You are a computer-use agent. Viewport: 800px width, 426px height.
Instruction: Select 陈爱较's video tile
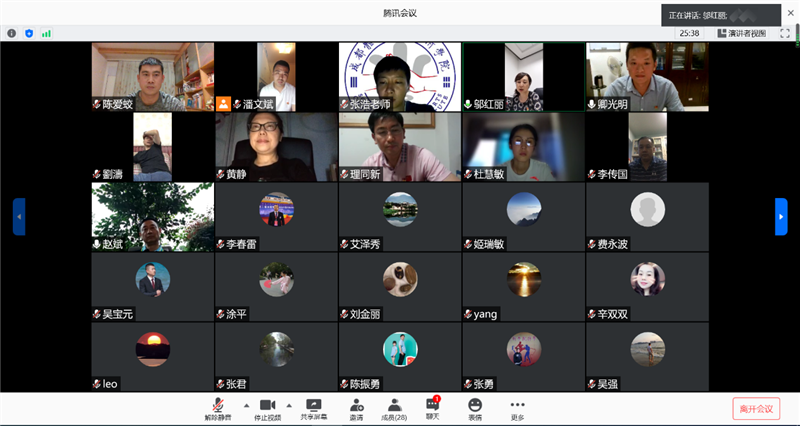click(152, 76)
